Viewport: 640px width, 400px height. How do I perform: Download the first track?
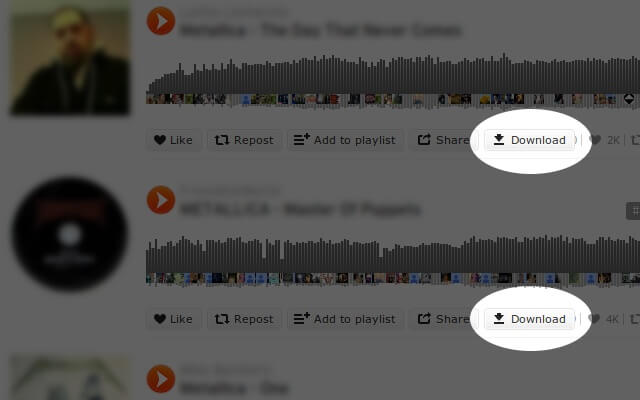529,140
